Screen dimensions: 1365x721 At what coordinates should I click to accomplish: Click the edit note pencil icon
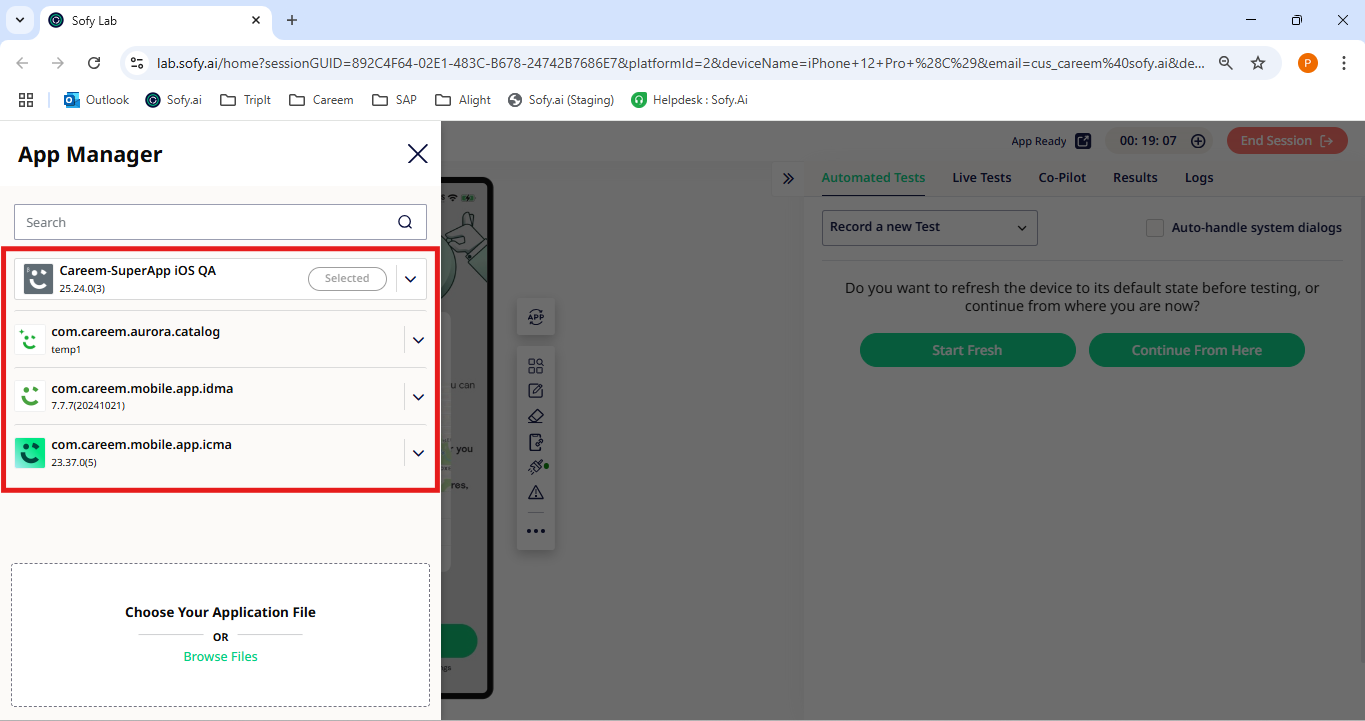point(536,391)
